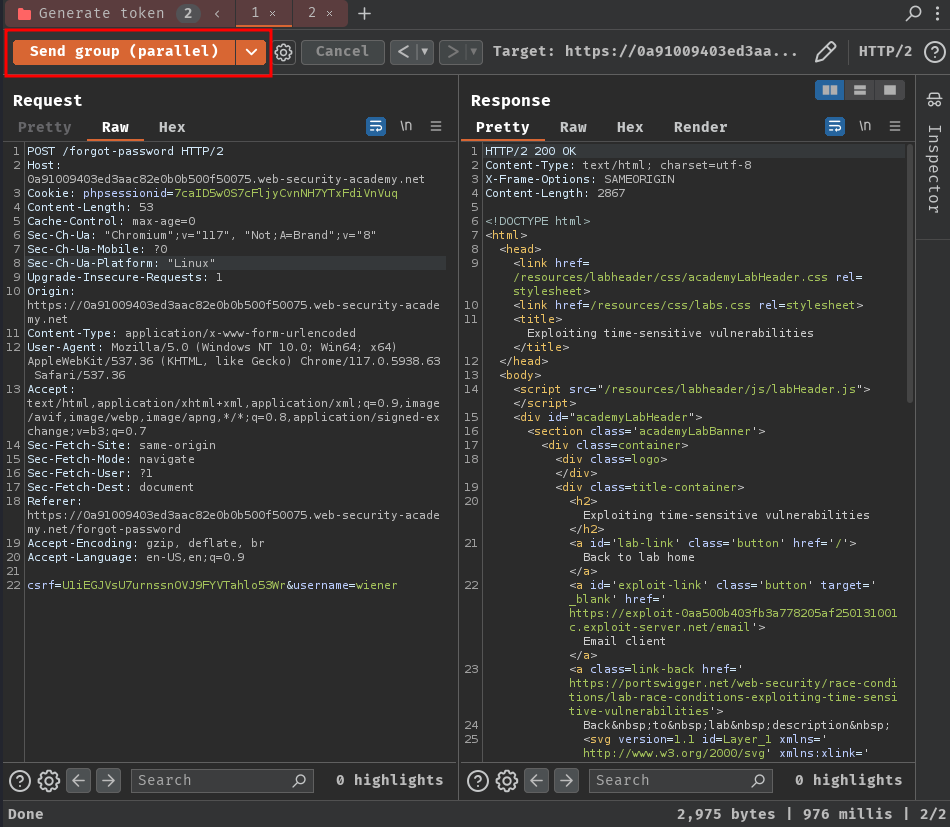
Task: Open Request search settings gear
Action: coord(49,781)
